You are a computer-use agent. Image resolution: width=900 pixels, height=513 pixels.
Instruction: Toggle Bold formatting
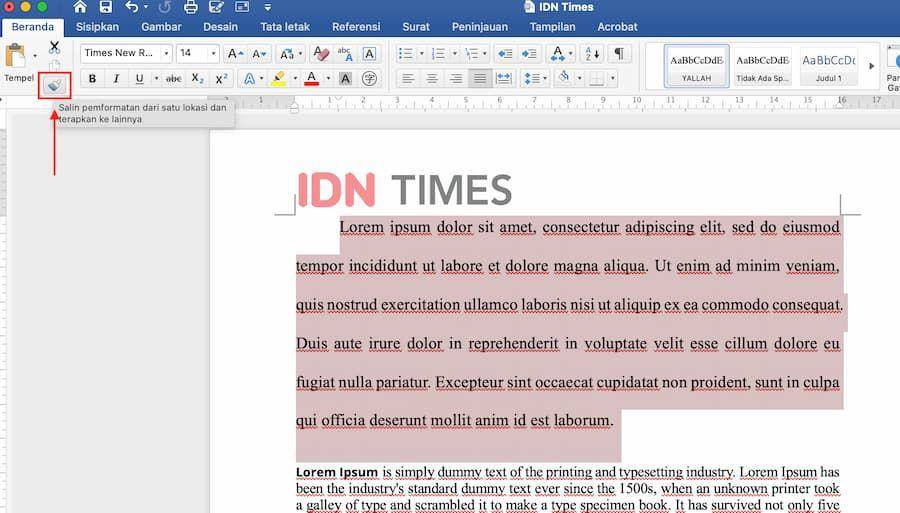pyautogui.click(x=92, y=79)
